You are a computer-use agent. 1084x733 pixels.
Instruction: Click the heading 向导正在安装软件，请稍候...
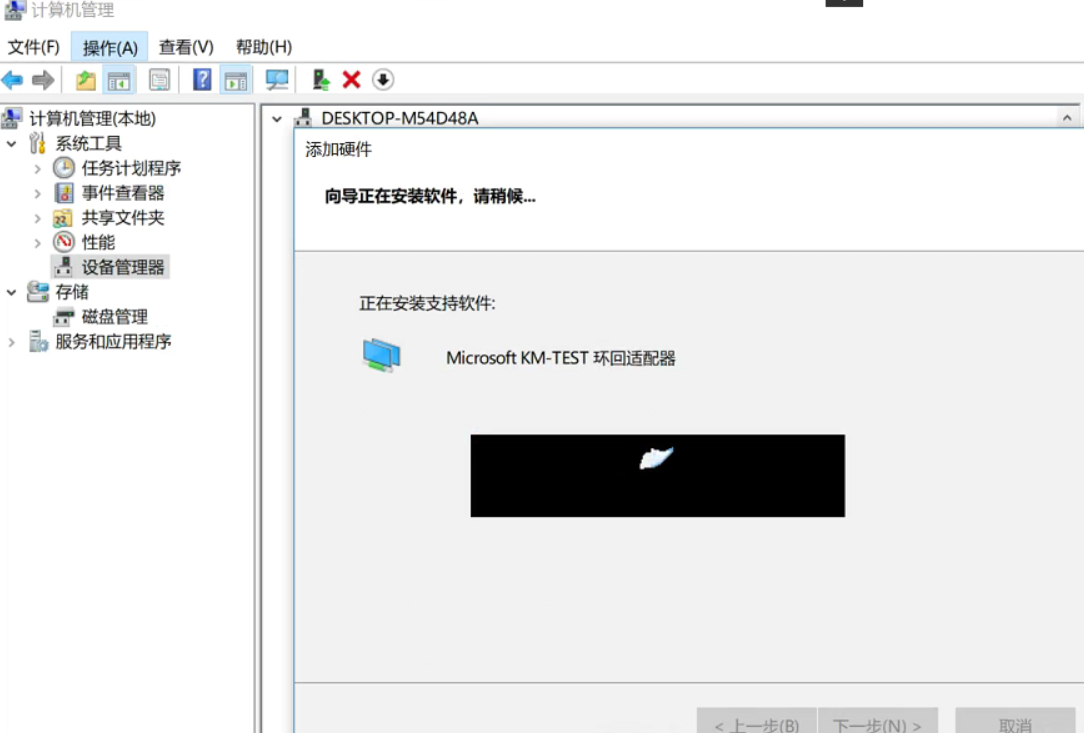[430, 197]
